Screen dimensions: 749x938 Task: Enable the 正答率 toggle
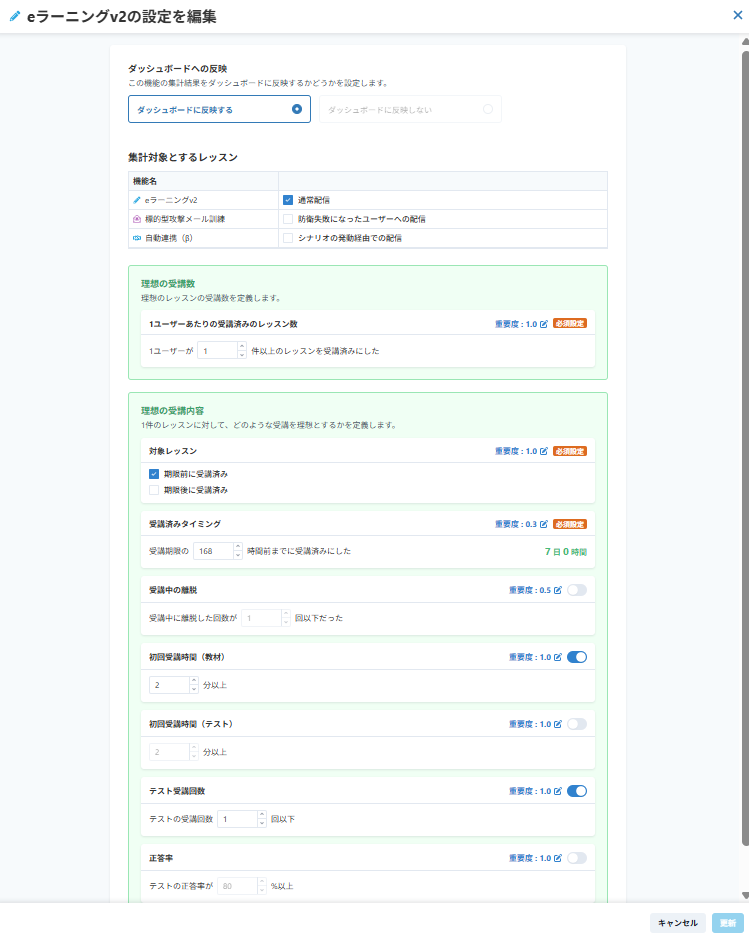coord(577,858)
